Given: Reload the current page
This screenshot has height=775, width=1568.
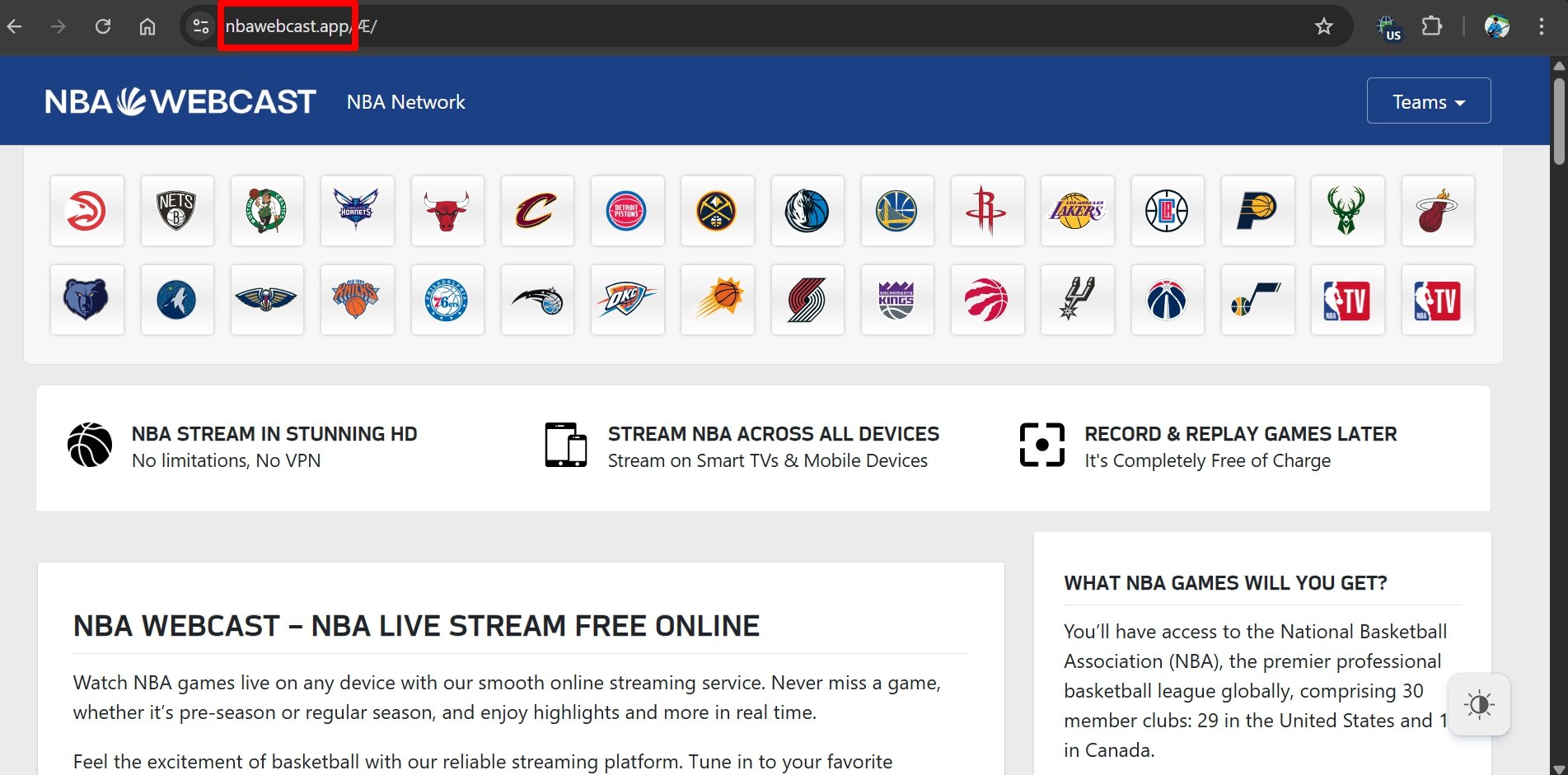Looking at the screenshot, I should click(103, 26).
